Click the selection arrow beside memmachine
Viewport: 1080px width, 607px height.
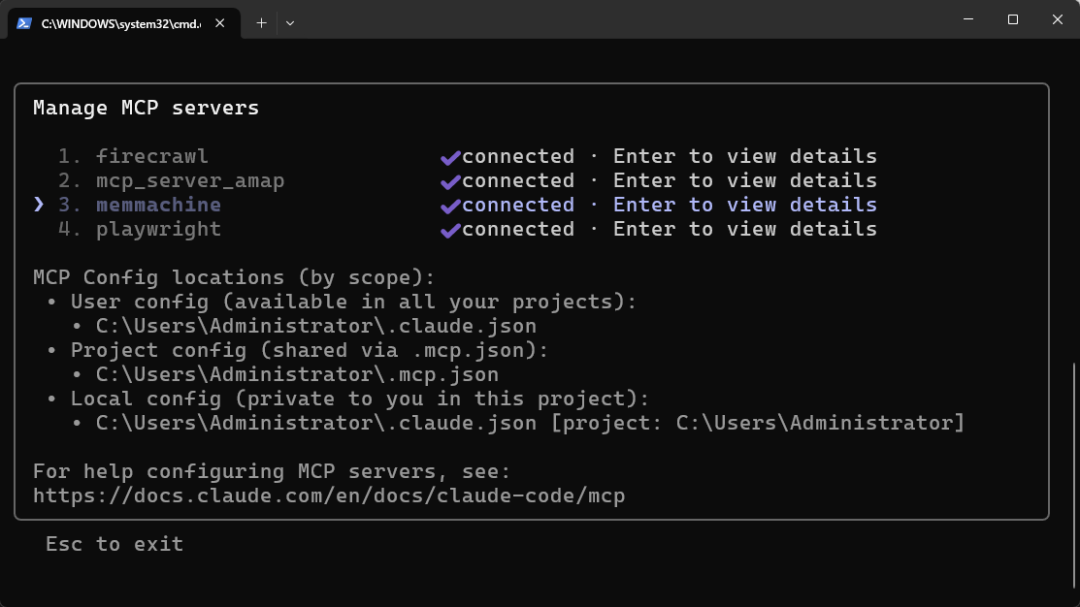[x=39, y=205]
